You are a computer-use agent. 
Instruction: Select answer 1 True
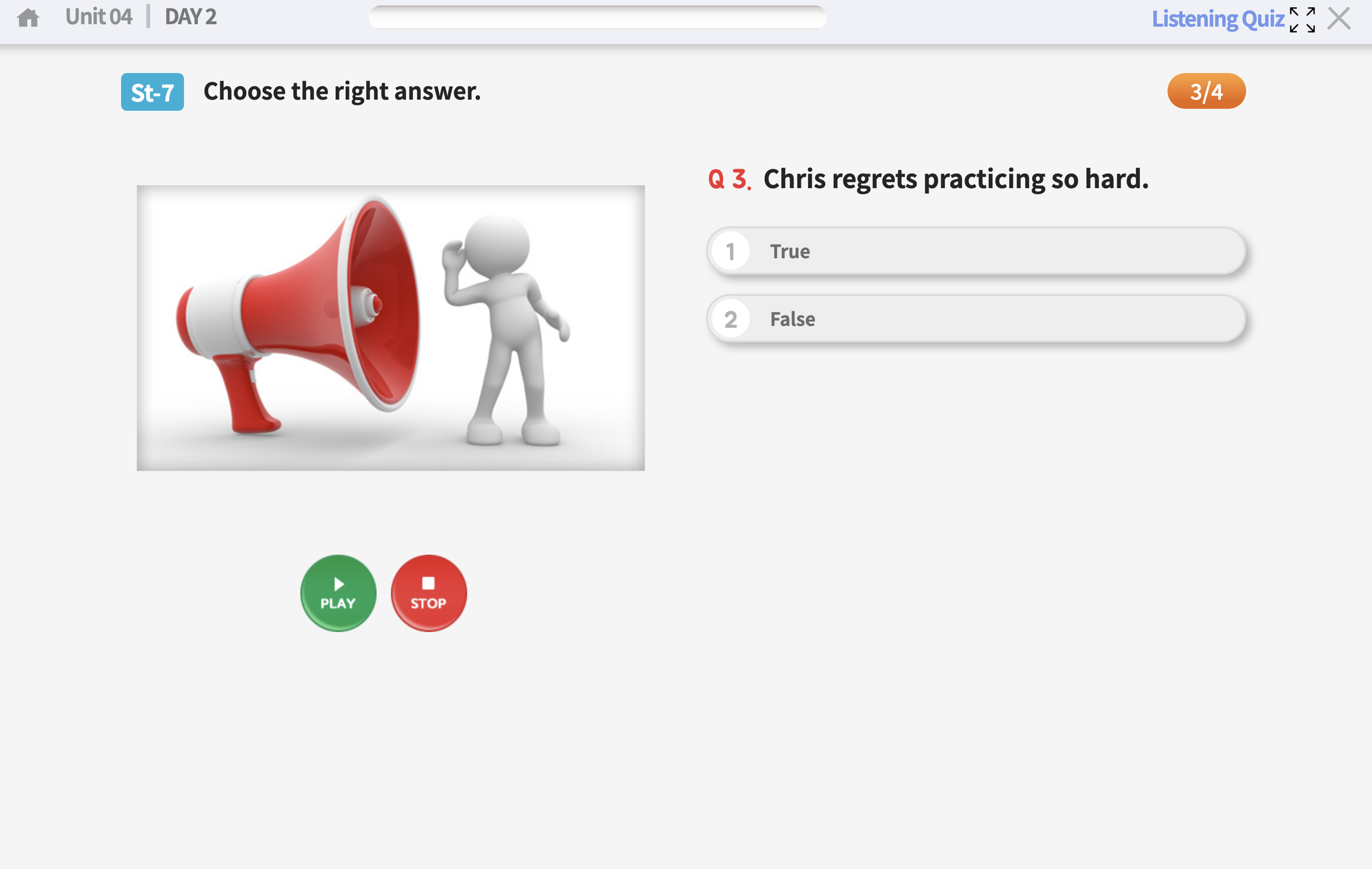(x=976, y=251)
